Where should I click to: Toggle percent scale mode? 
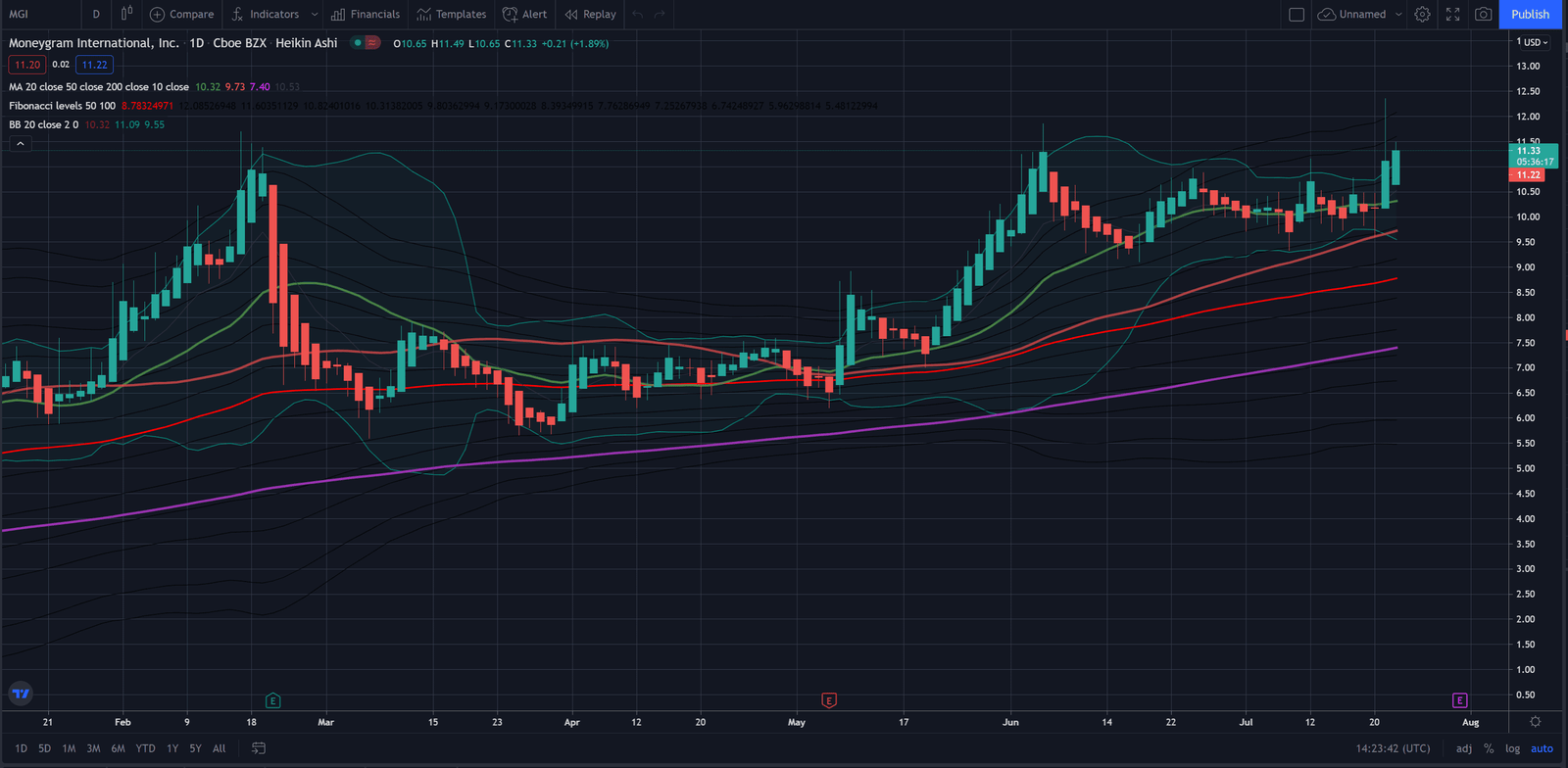tap(1489, 748)
